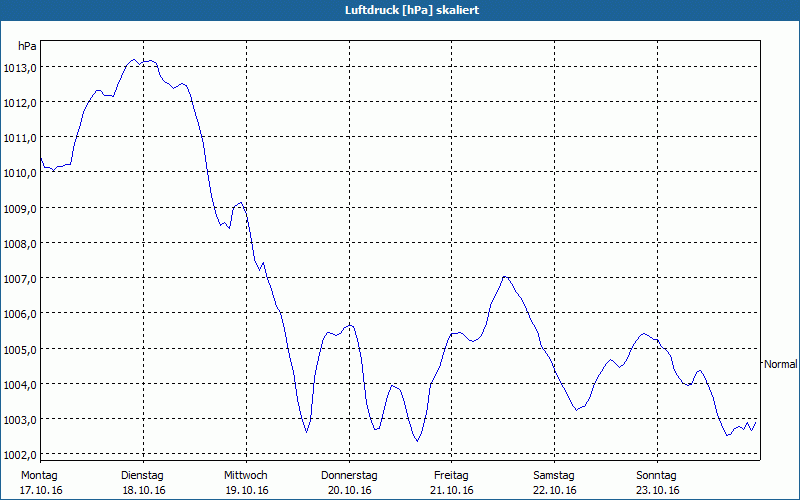Image resolution: width=800 pixels, height=500 pixels.
Task: Click the Samstag day label
Action: click(554, 476)
